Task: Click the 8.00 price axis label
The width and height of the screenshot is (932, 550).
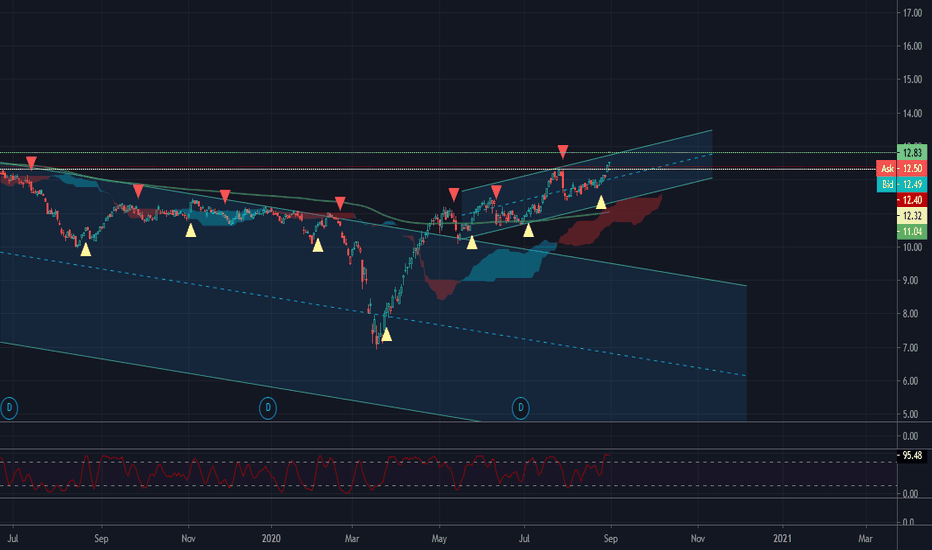Action: (x=910, y=313)
